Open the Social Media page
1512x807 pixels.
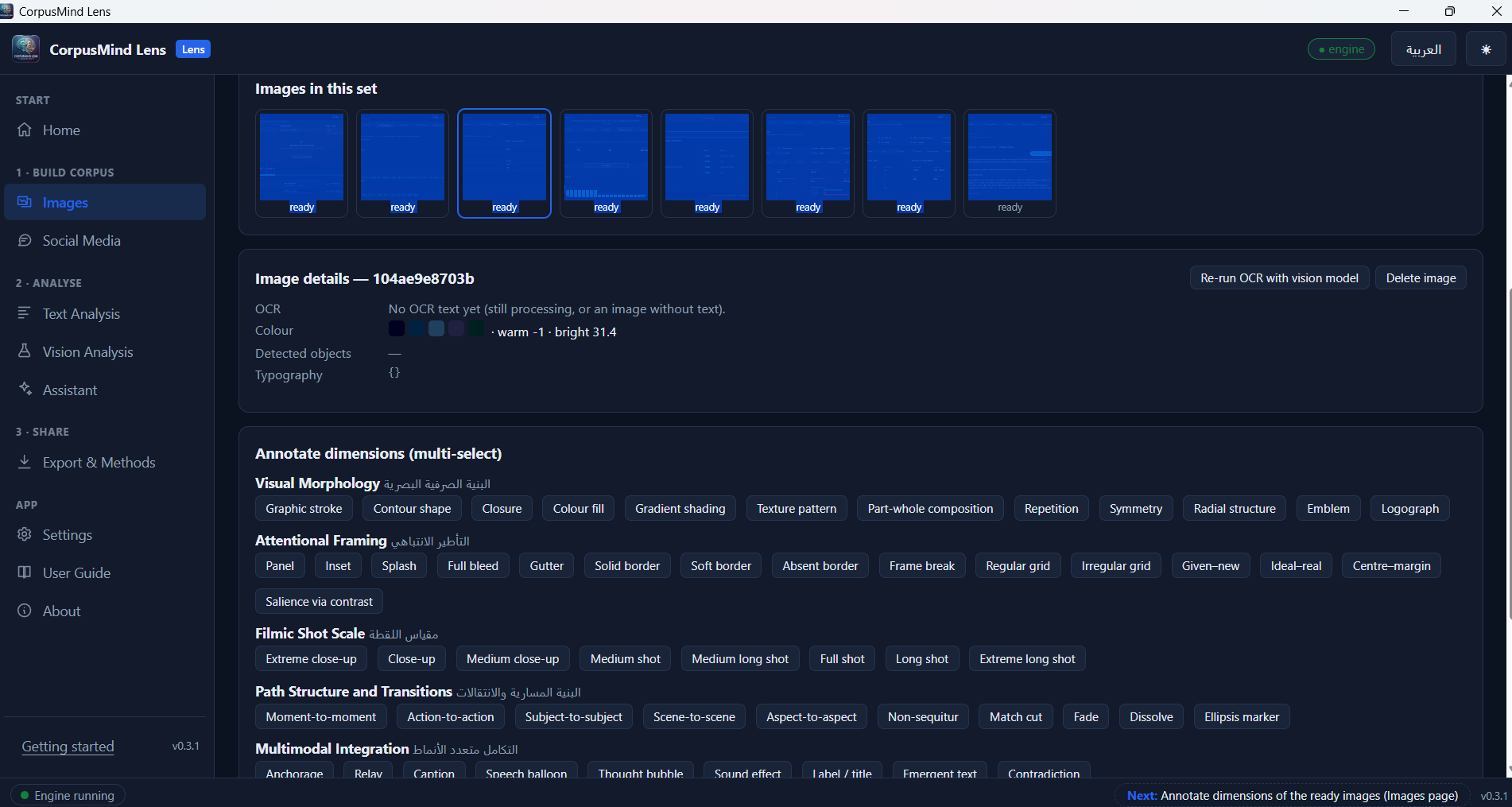click(x=105, y=240)
